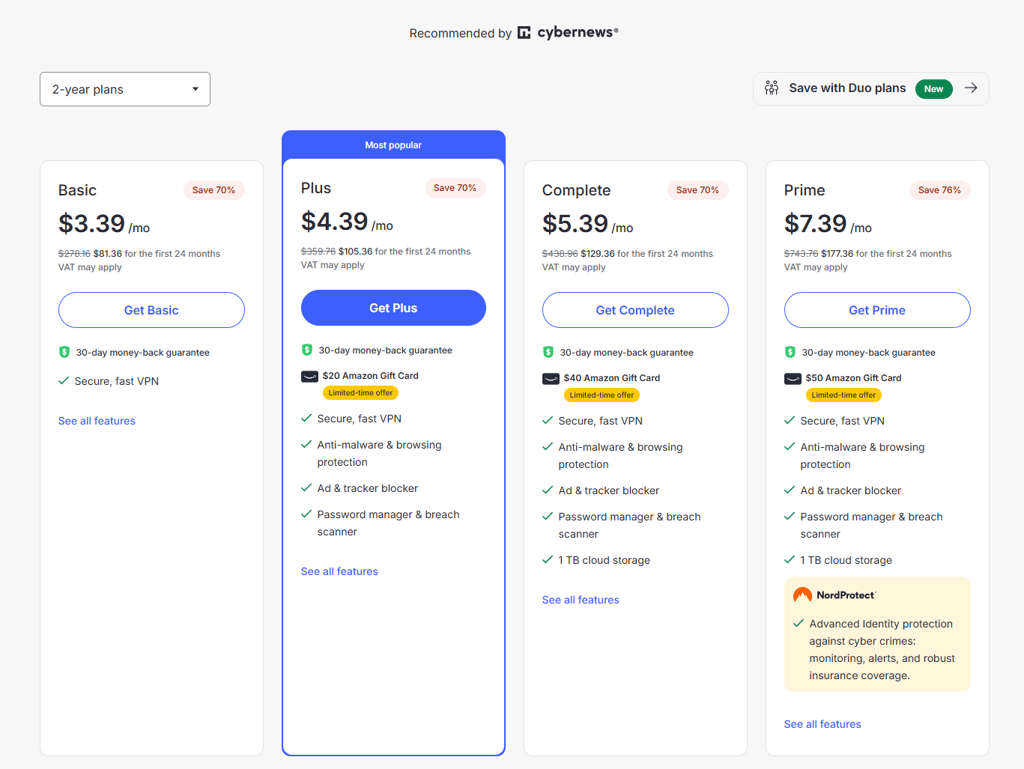
Task: Click the Save 70% badge on Plus plan
Action: click(x=455, y=188)
